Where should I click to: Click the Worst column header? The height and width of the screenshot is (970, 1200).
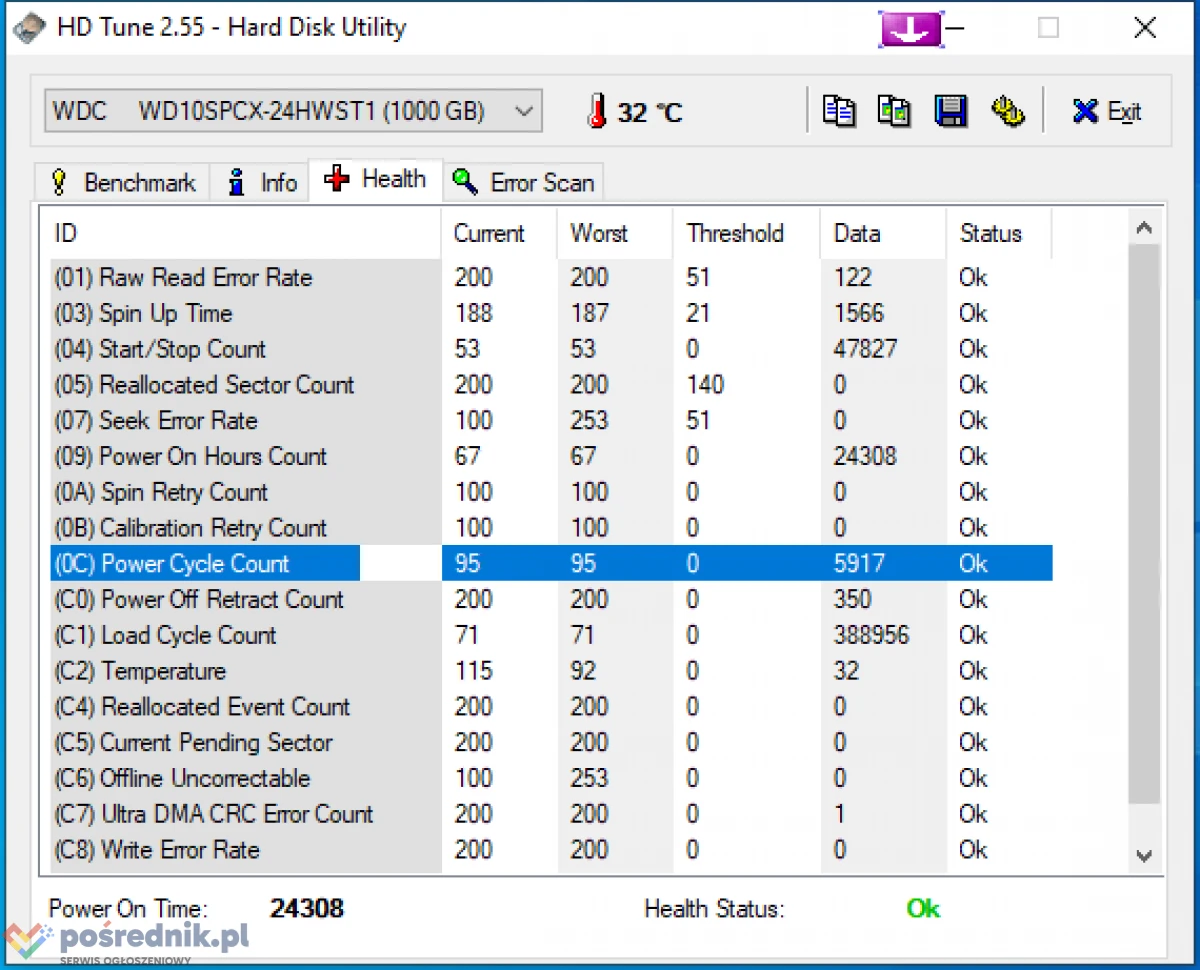pyautogui.click(x=615, y=234)
